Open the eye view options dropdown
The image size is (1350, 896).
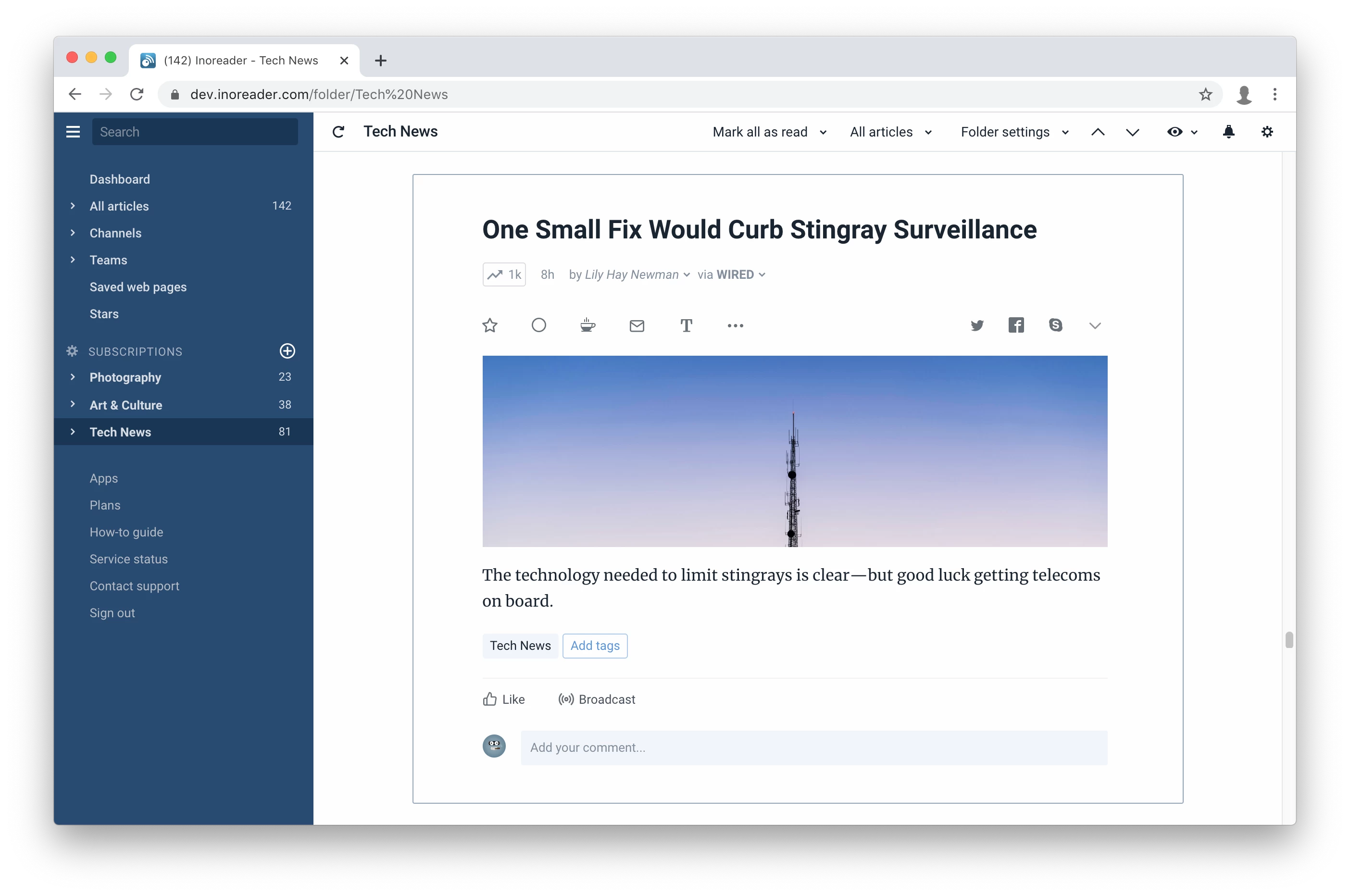pos(1181,132)
